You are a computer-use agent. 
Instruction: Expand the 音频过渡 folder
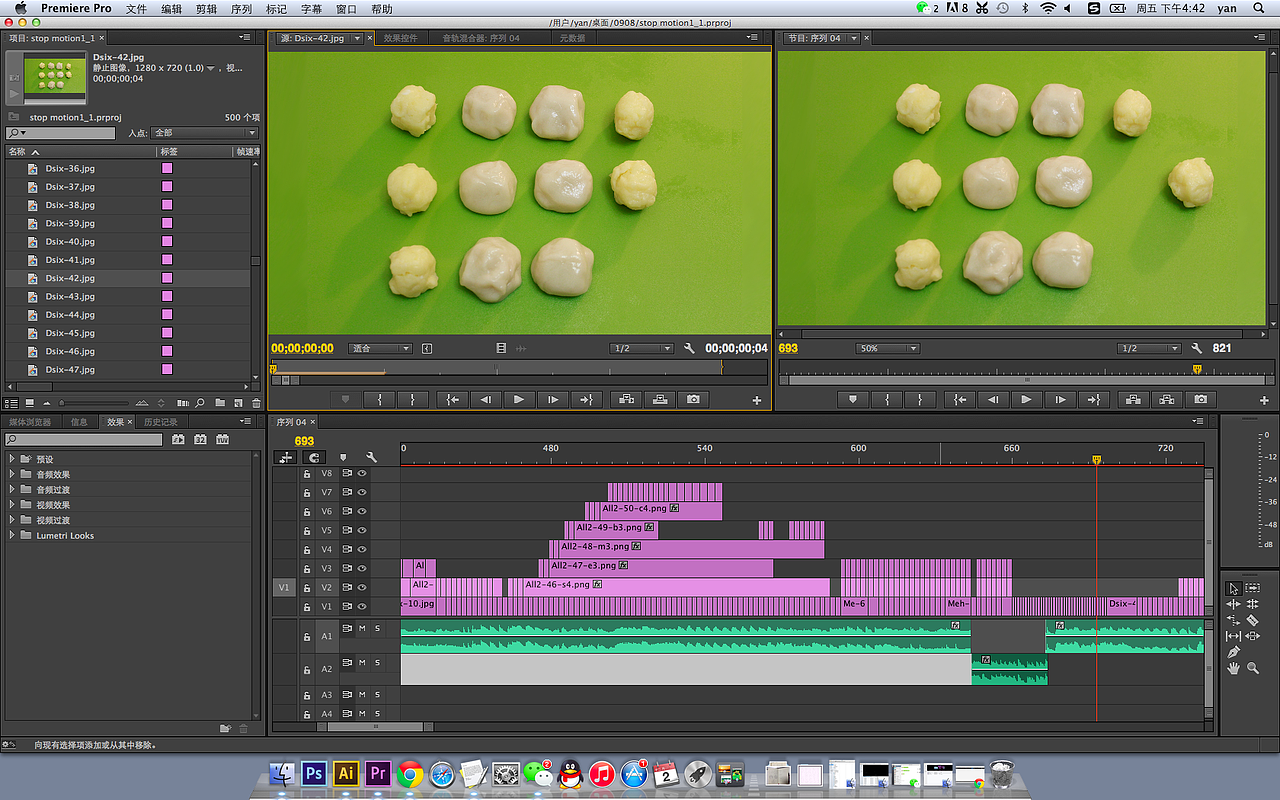pos(12,489)
